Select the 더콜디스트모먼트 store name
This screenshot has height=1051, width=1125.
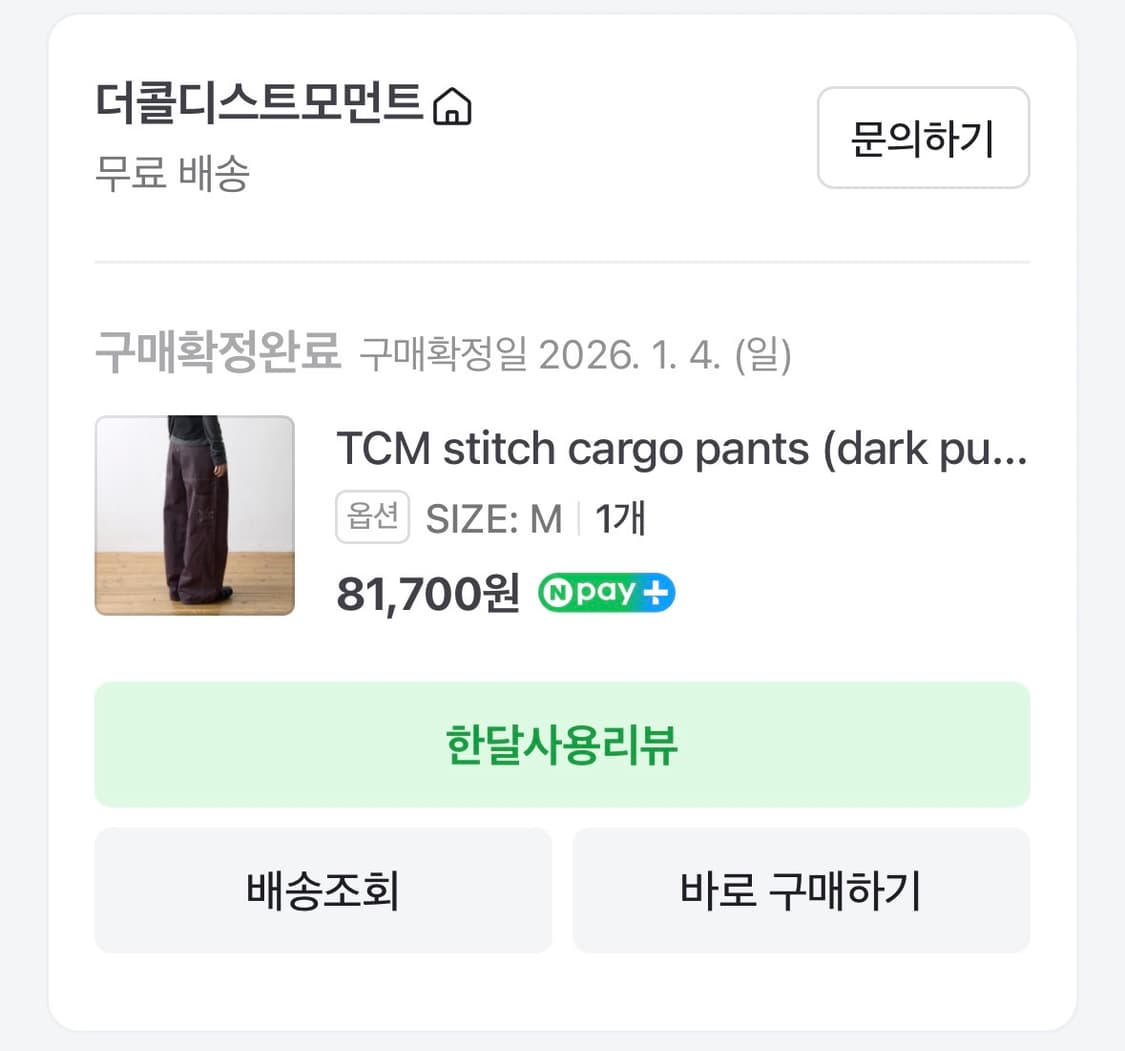click(x=260, y=103)
